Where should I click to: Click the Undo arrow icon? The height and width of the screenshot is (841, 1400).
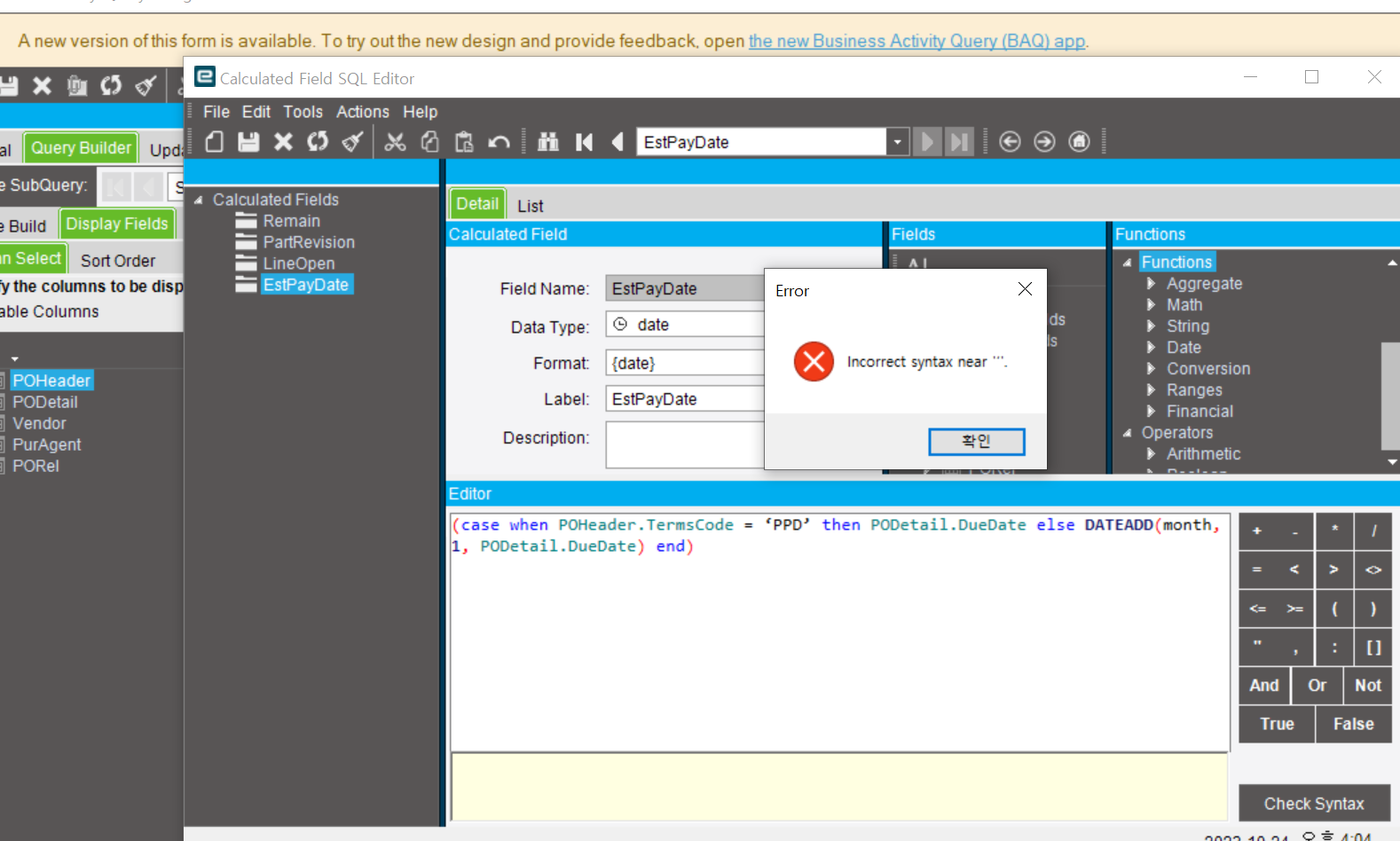(x=499, y=142)
